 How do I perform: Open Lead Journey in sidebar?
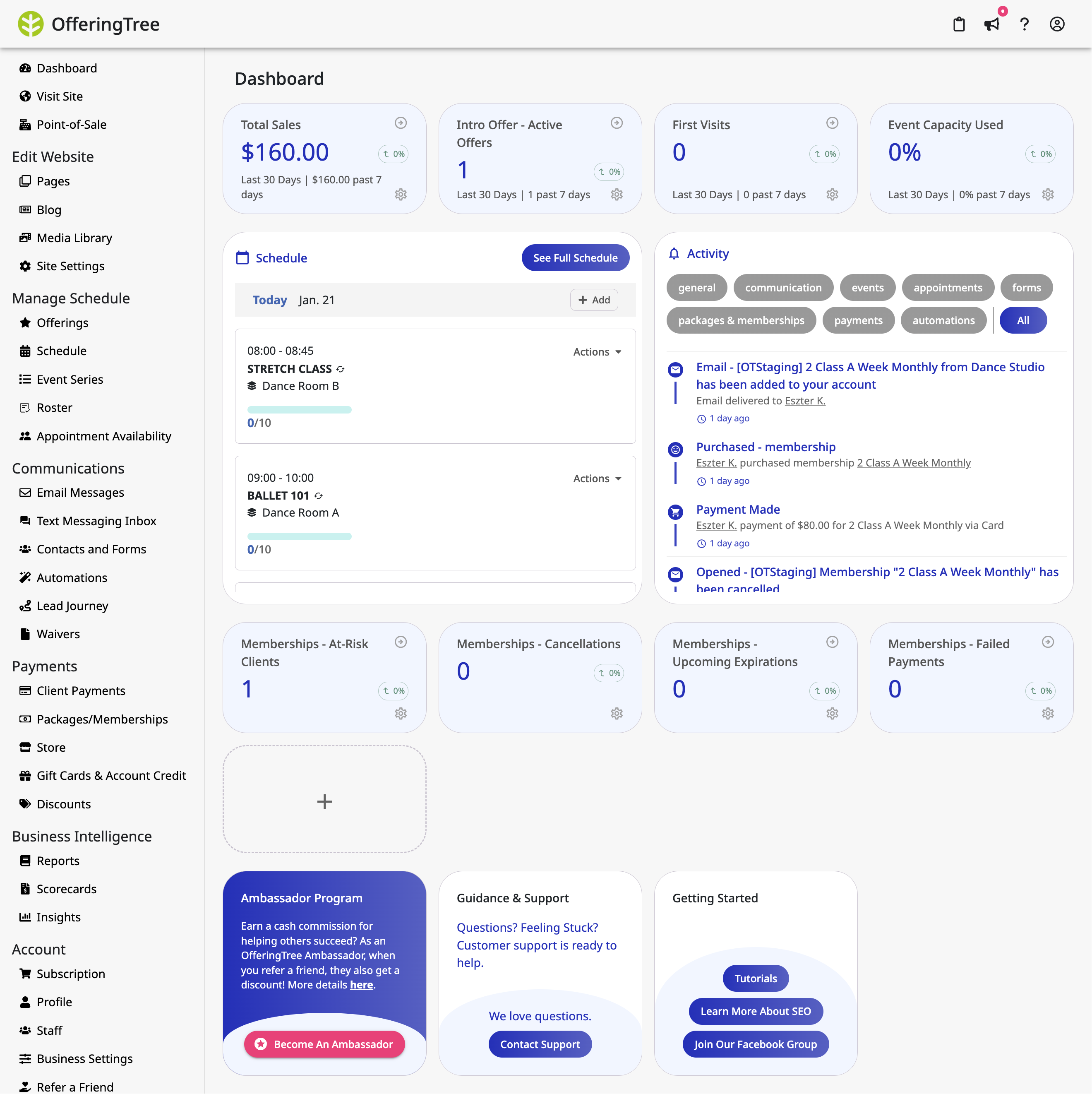(72, 606)
